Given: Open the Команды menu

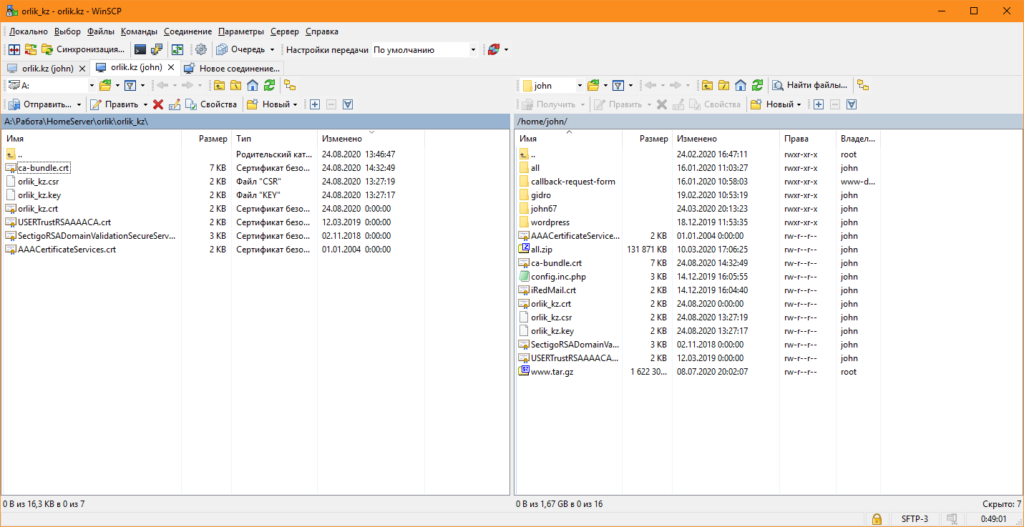Looking at the screenshot, I should [139, 31].
